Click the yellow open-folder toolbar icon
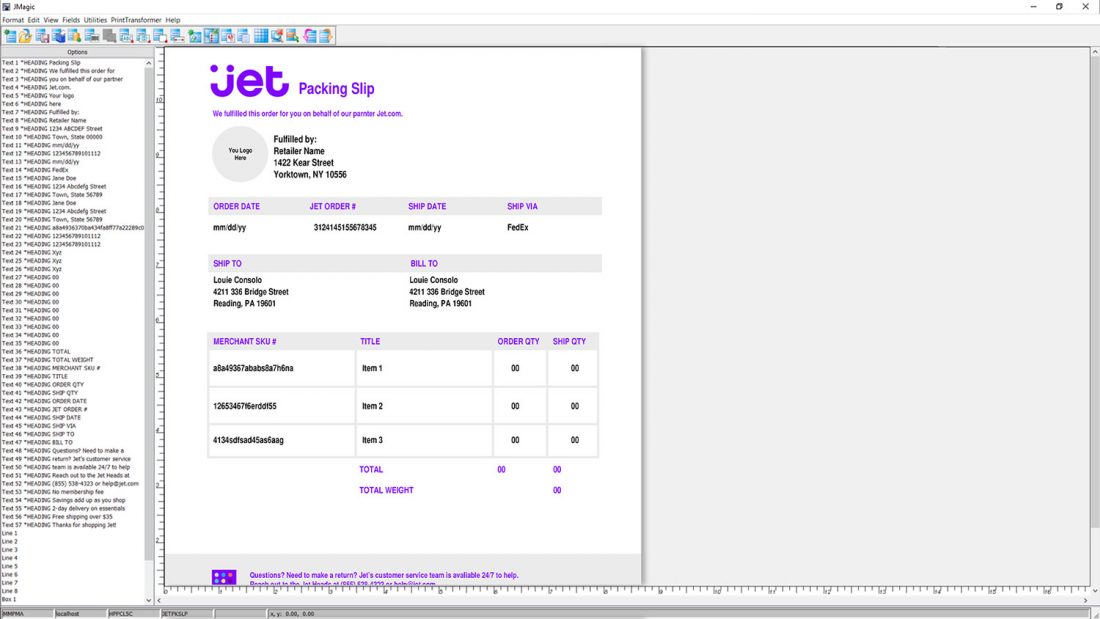1100x619 pixels. coord(25,35)
